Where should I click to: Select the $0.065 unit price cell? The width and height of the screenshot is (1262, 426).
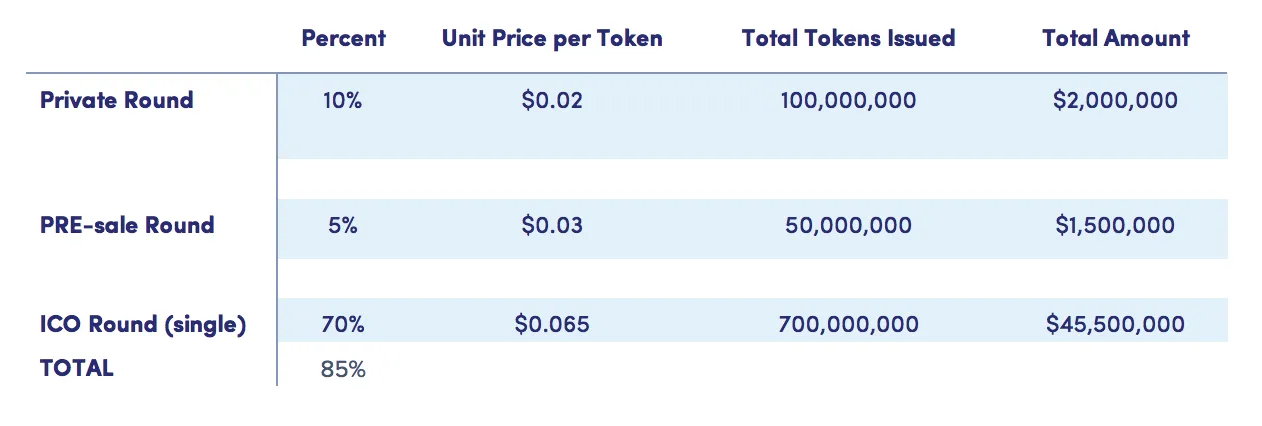(x=552, y=325)
